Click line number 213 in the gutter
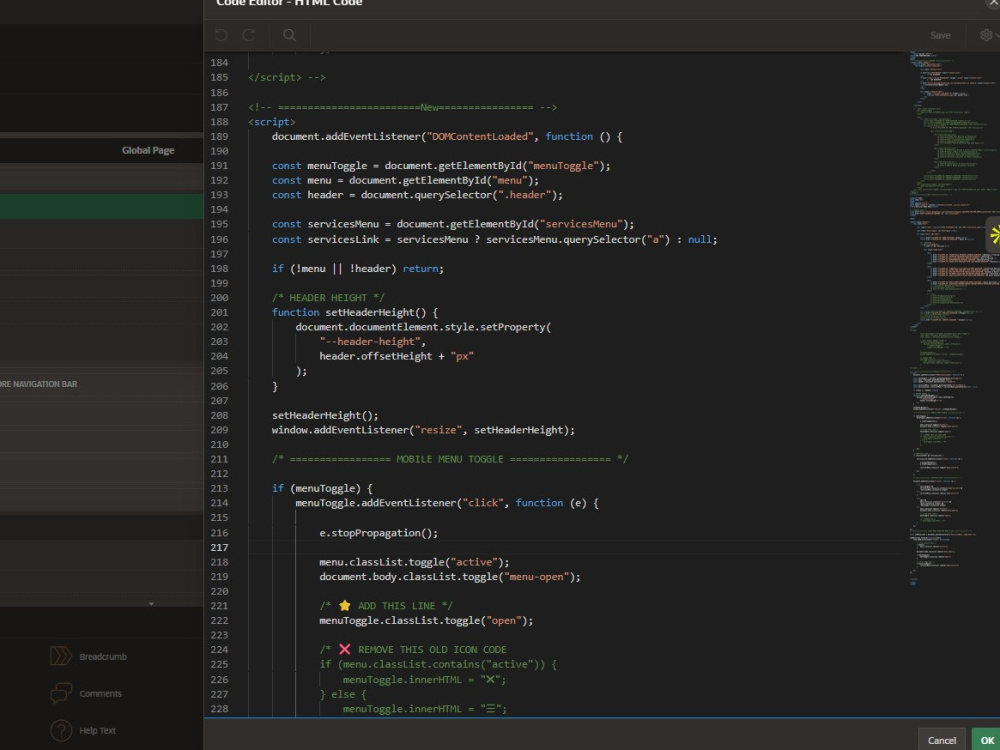This screenshot has width=1000, height=750. [x=219, y=489]
